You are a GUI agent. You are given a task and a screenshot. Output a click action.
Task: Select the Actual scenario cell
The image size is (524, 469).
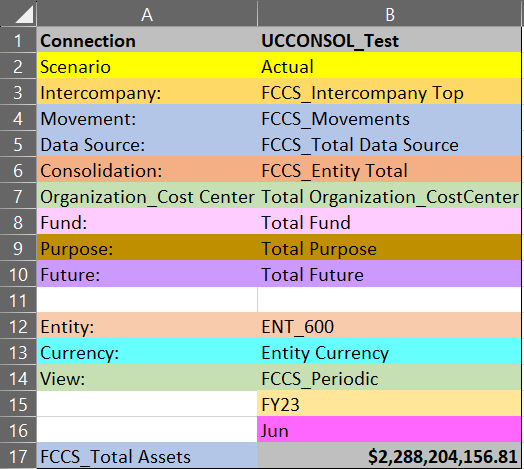click(389, 66)
